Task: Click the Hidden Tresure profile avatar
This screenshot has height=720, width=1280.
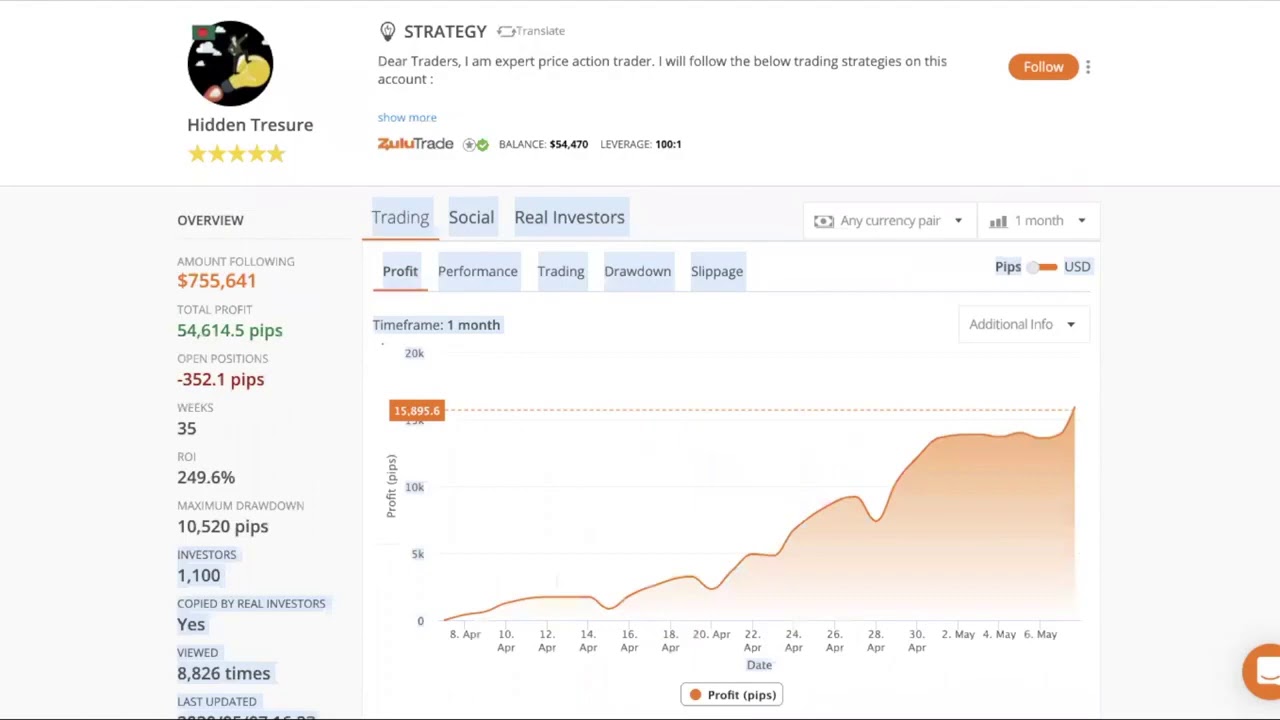Action: 230,63
